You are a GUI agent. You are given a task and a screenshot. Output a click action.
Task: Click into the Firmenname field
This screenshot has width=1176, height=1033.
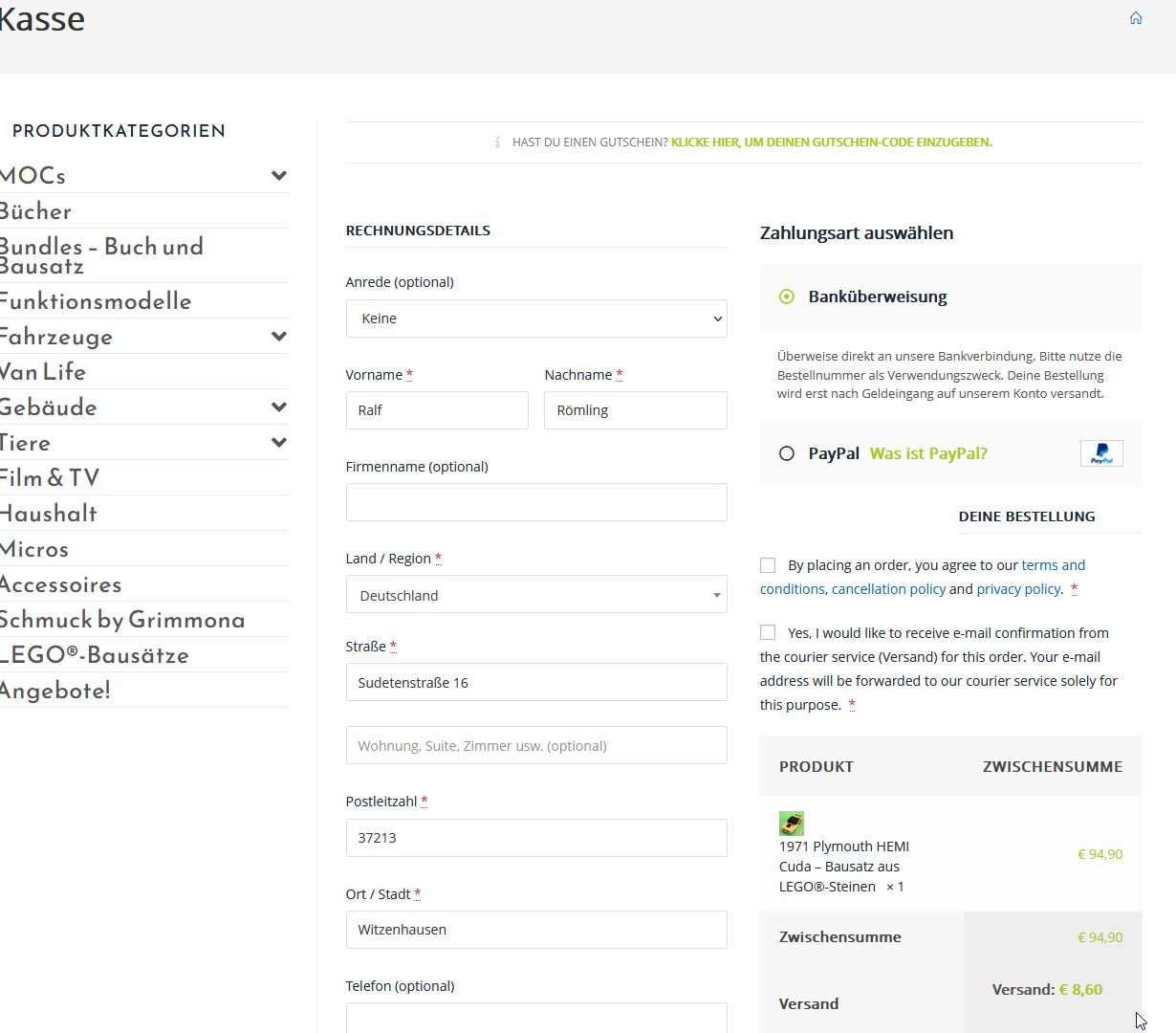pos(536,502)
